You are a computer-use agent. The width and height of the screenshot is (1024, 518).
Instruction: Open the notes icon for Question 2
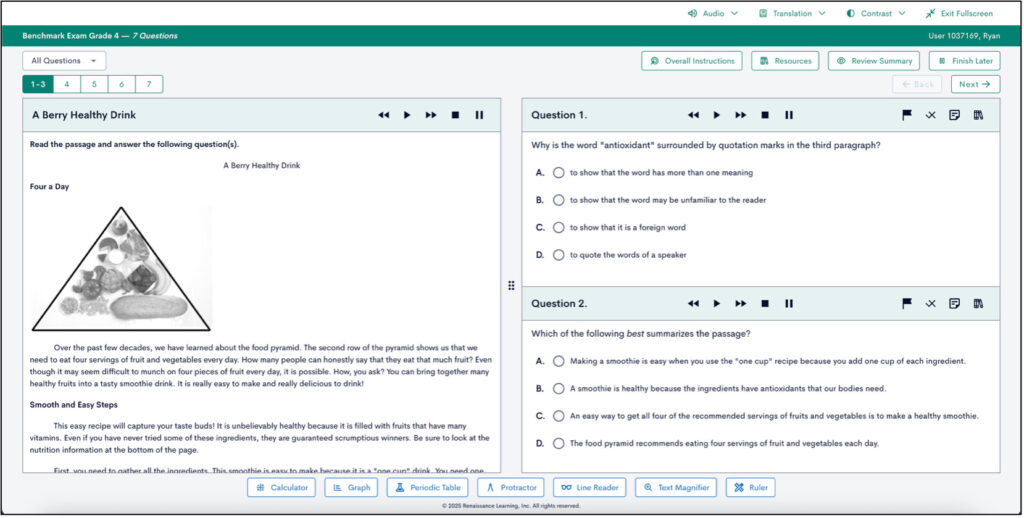(955, 304)
